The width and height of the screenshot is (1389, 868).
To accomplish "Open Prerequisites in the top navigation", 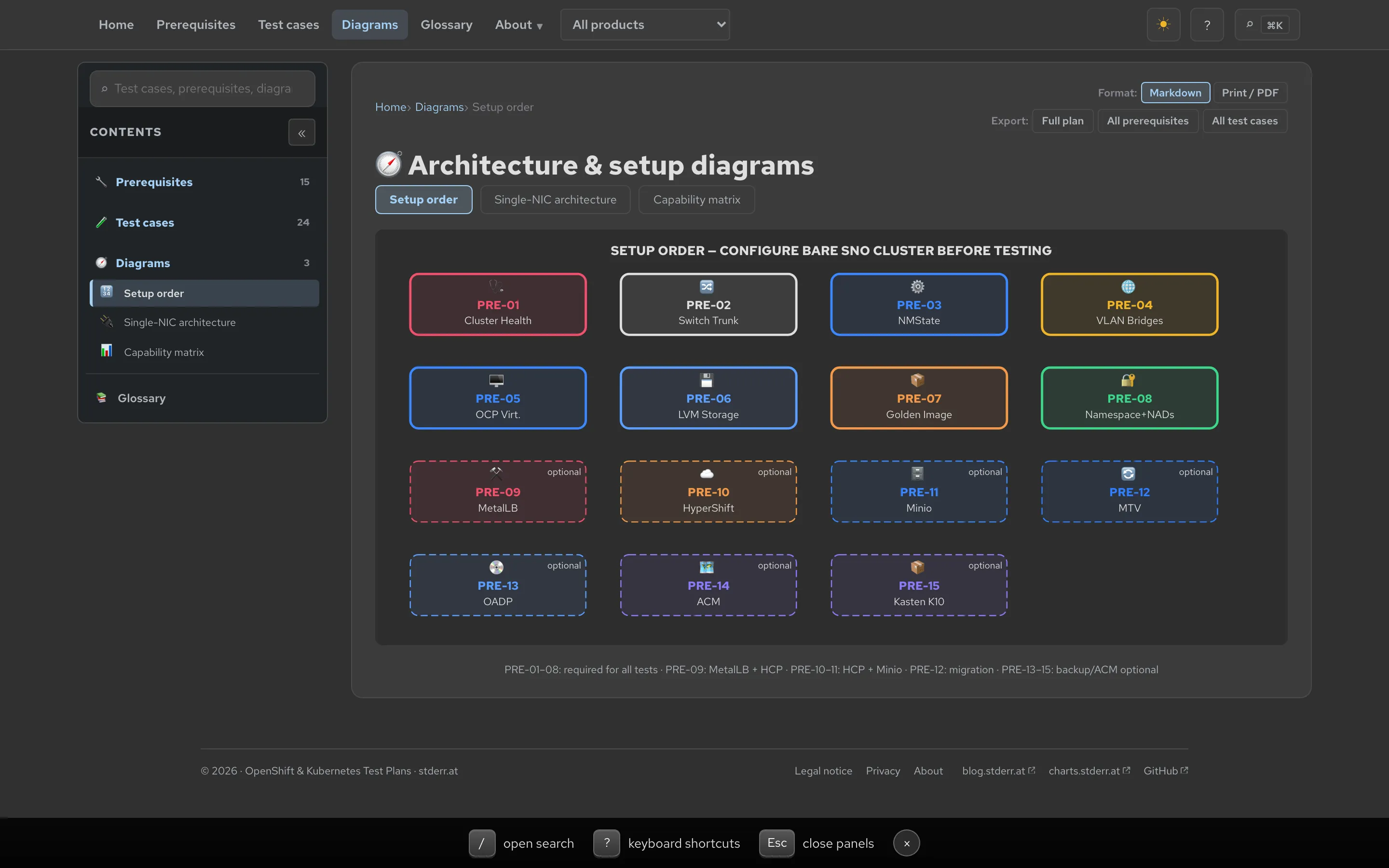I will click(x=196, y=25).
